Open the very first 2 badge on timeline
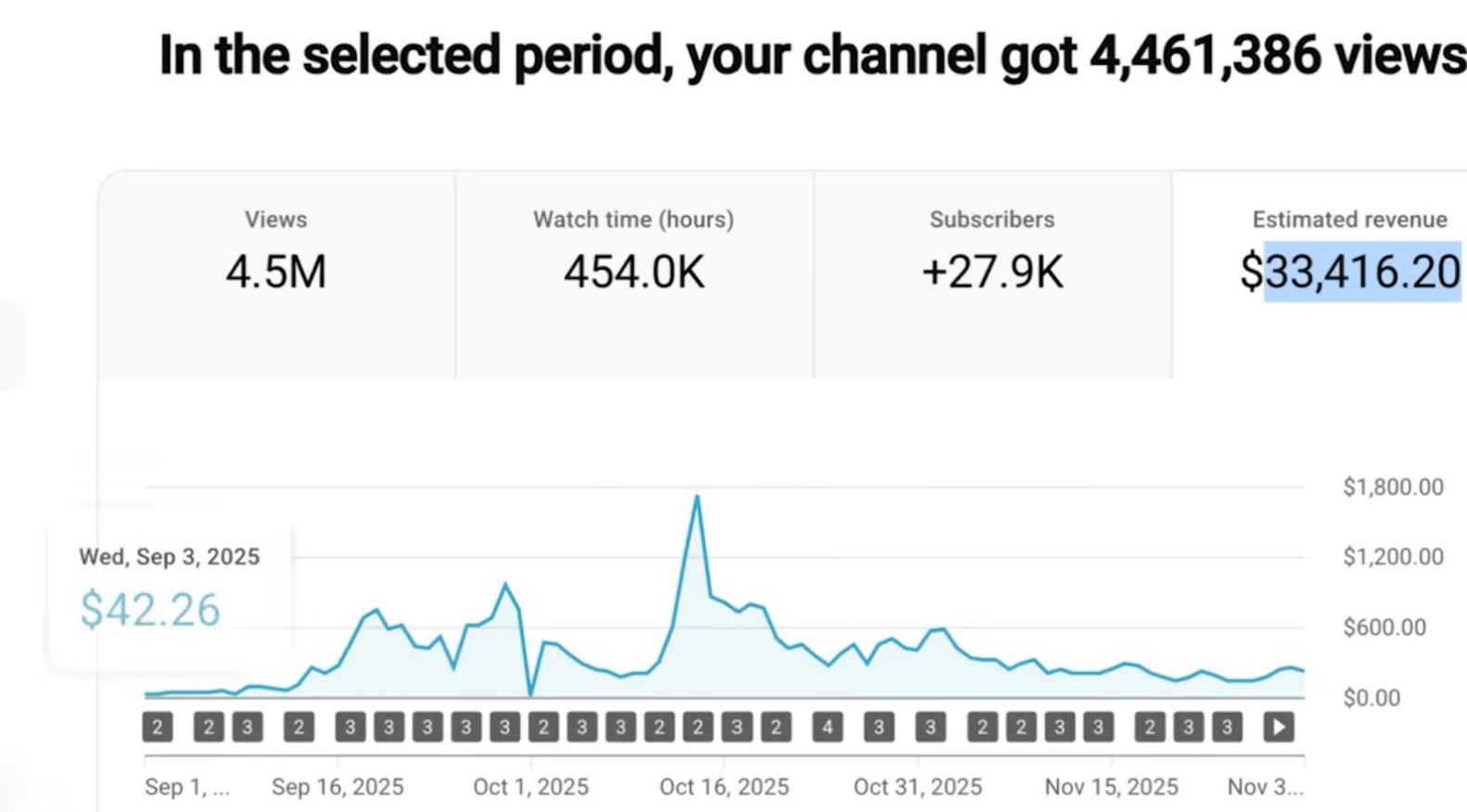 [158, 728]
